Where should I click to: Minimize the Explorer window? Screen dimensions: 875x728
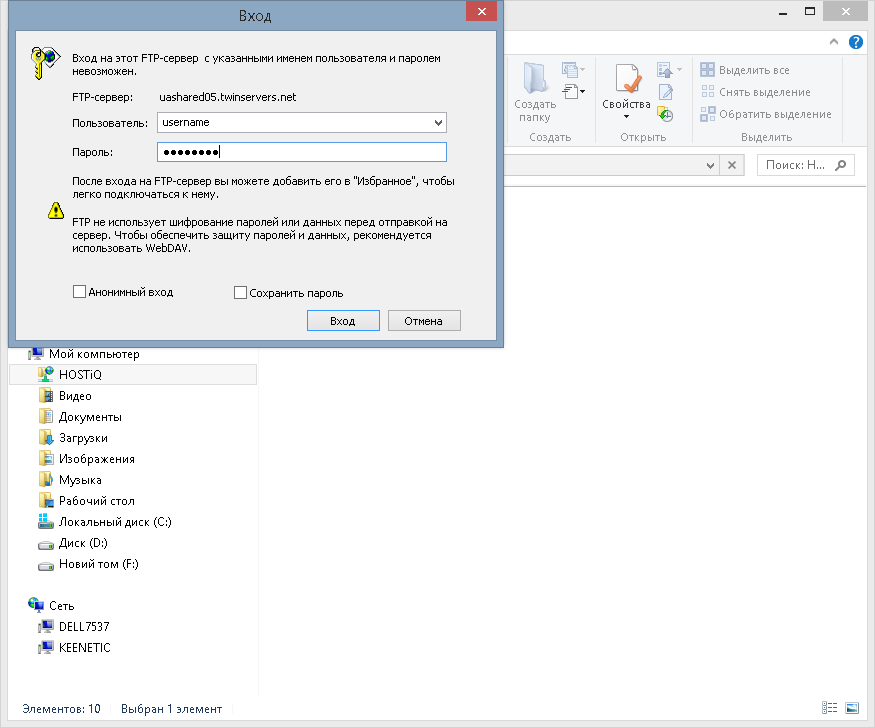coord(783,11)
